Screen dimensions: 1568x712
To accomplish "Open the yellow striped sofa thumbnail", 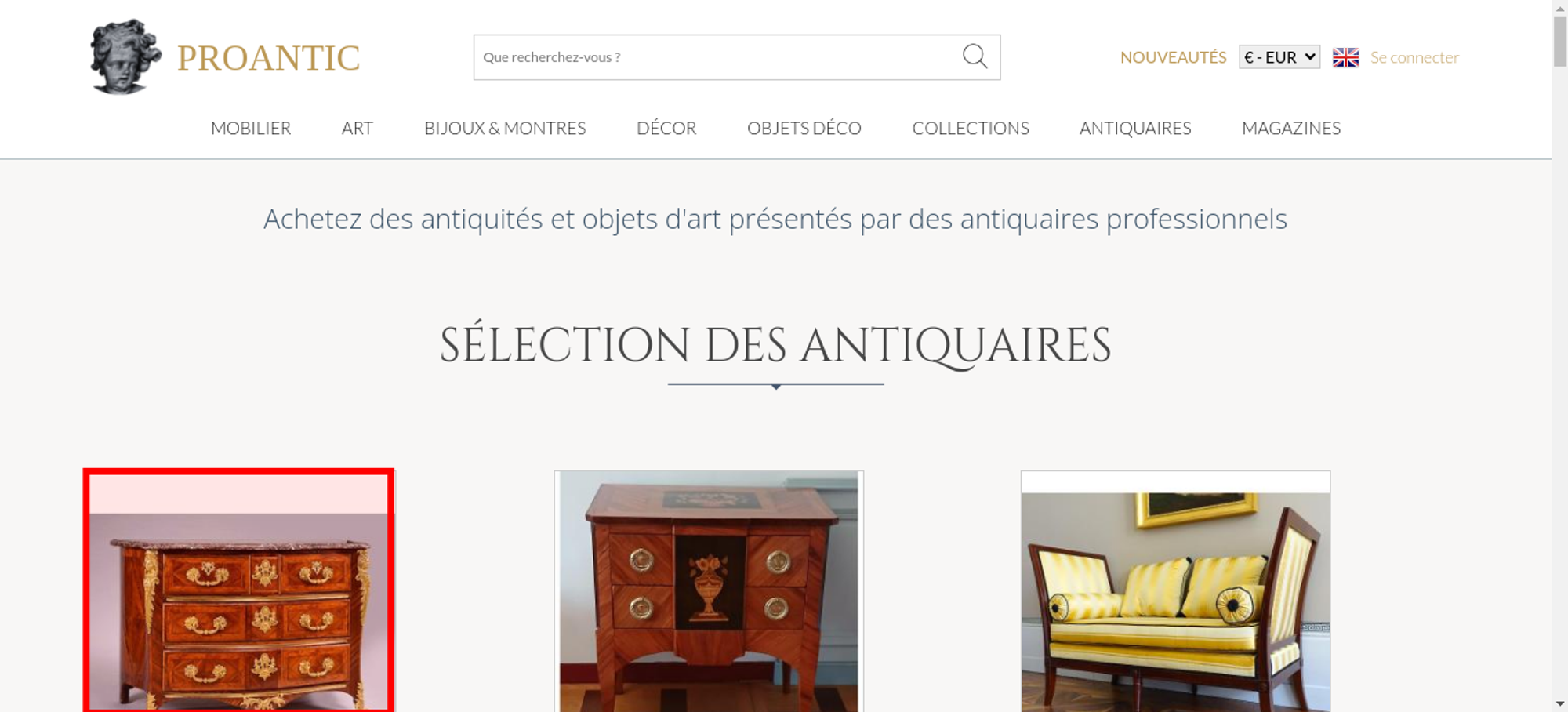I will (1175, 591).
